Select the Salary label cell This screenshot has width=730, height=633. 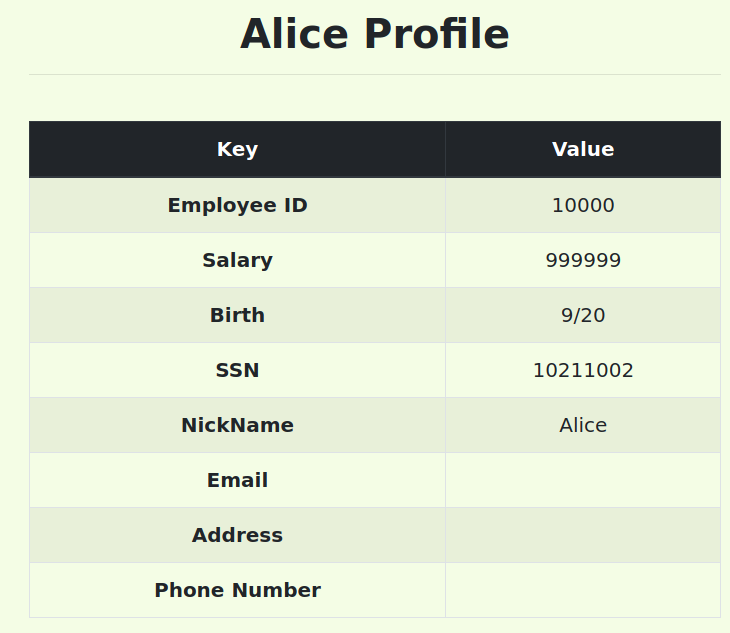coord(237,261)
